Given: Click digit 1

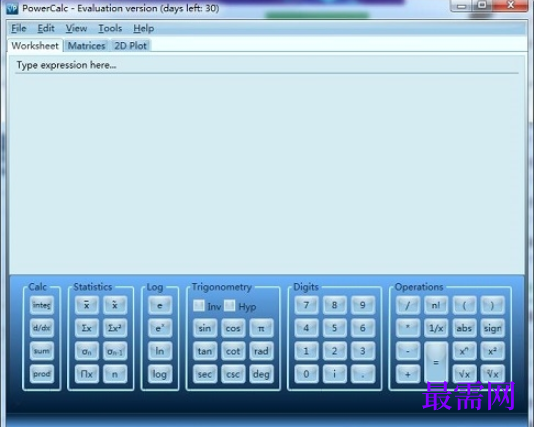Looking at the screenshot, I should point(307,351).
